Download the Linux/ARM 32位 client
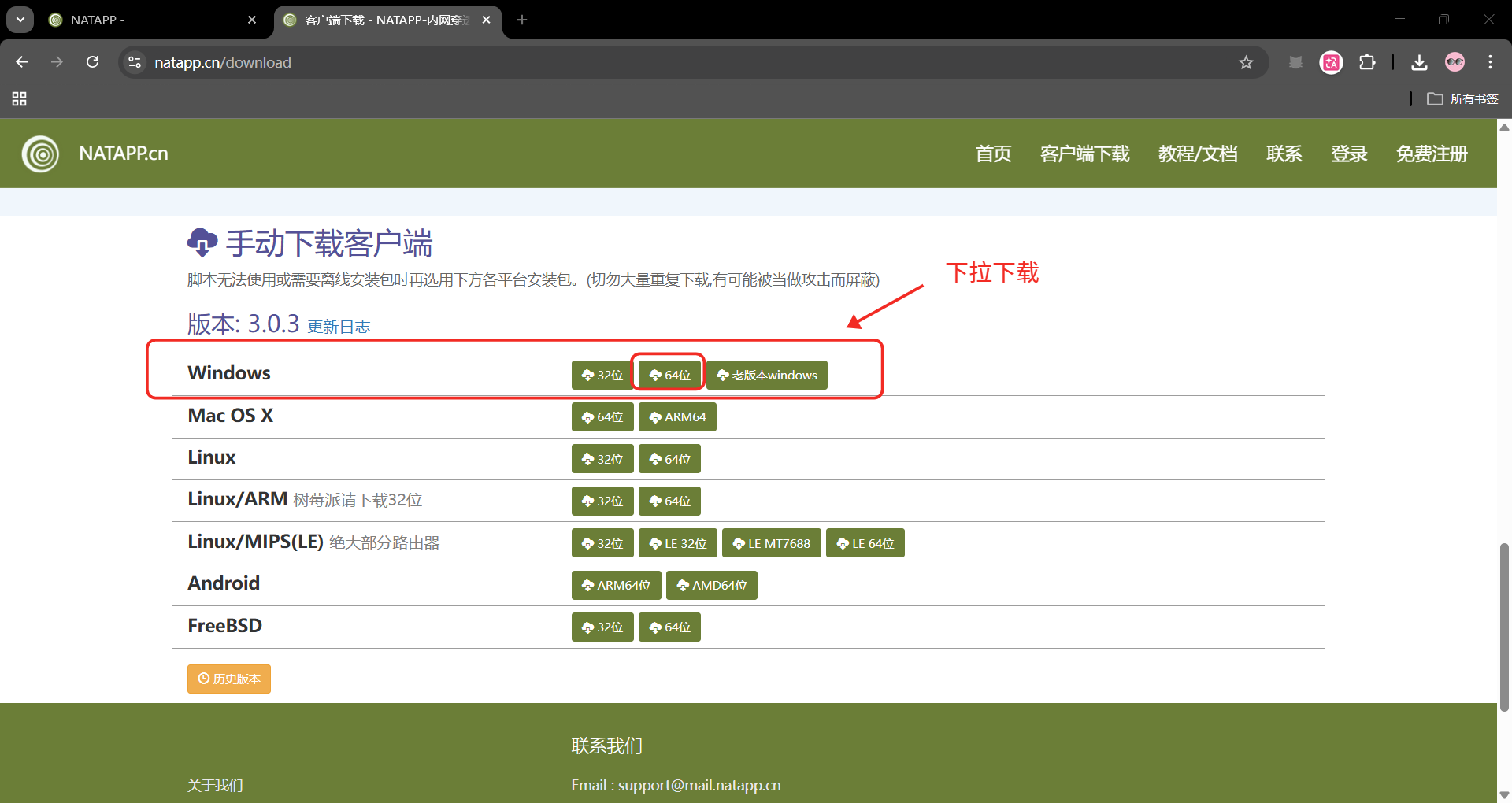Image resolution: width=1512 pixels, height=803 pixels. point(602,501)
